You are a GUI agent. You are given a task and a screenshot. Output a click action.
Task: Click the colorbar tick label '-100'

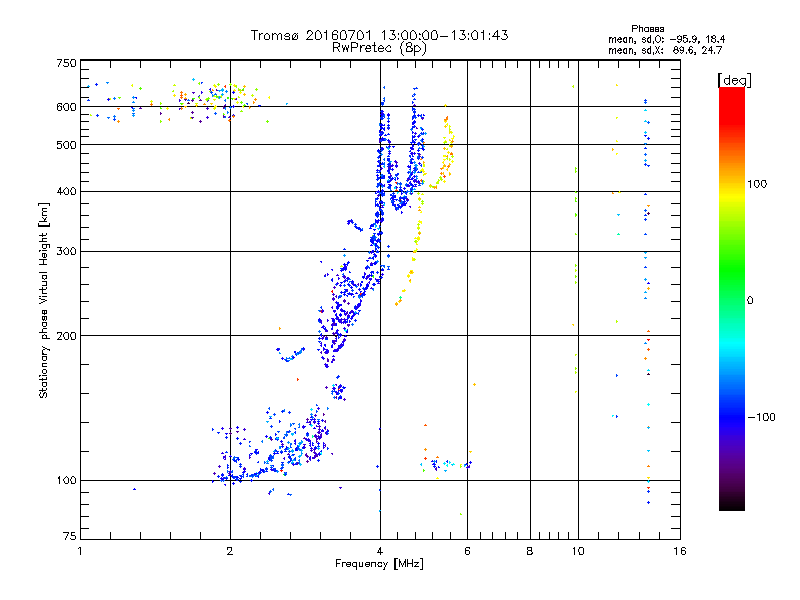pyautogui.click(x=761, y=417)
